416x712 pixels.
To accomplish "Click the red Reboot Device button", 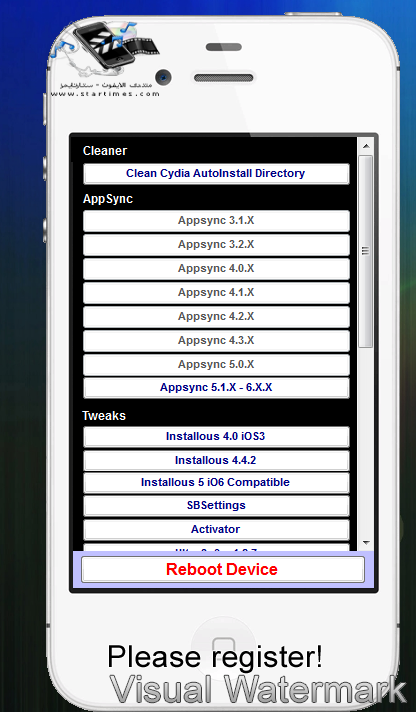I will (x=223, y=569).
